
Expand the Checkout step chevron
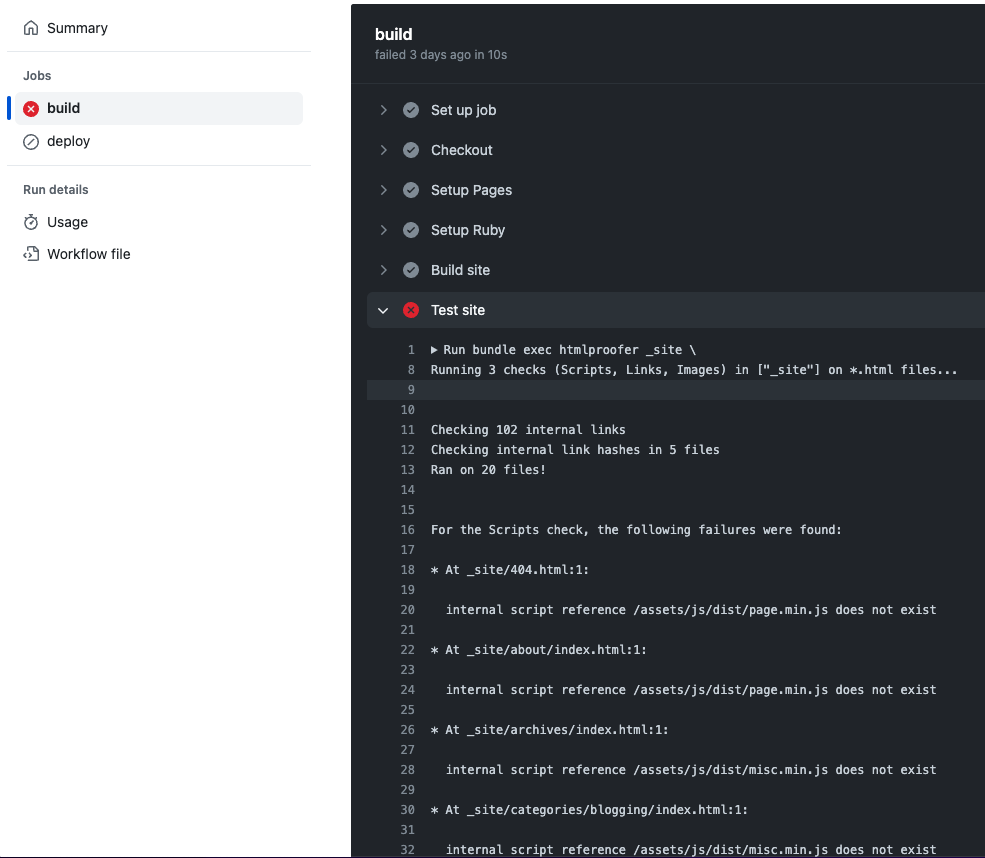tap(383, 150)
